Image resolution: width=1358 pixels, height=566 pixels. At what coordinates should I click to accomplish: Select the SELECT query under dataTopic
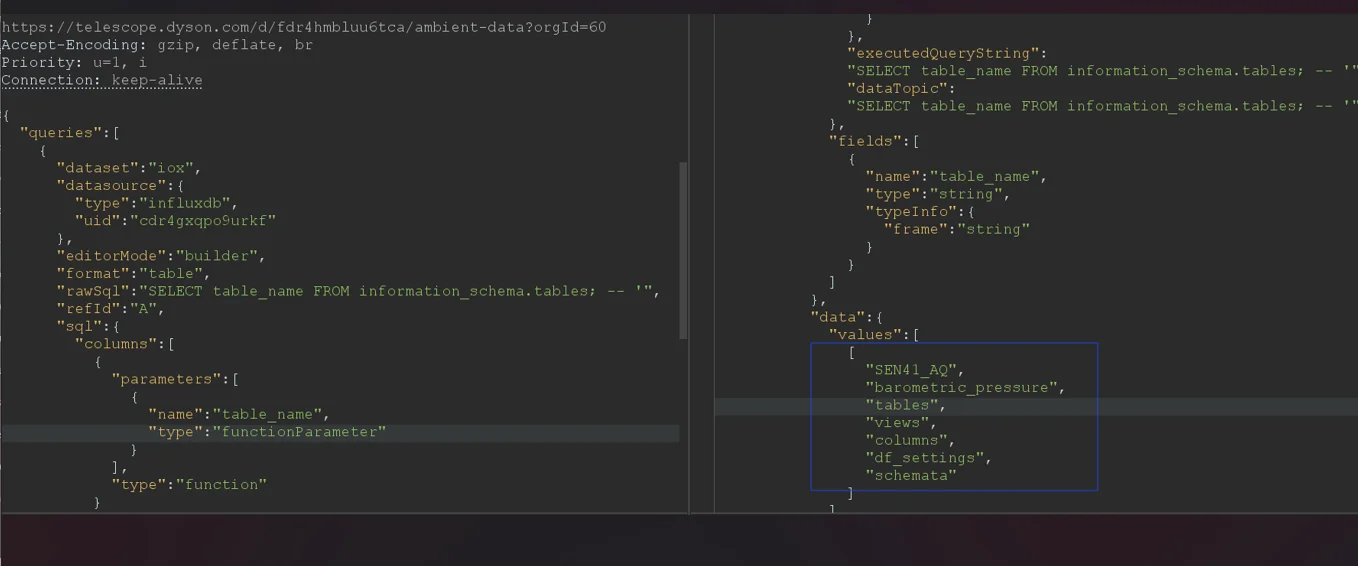coord(1102,106)
